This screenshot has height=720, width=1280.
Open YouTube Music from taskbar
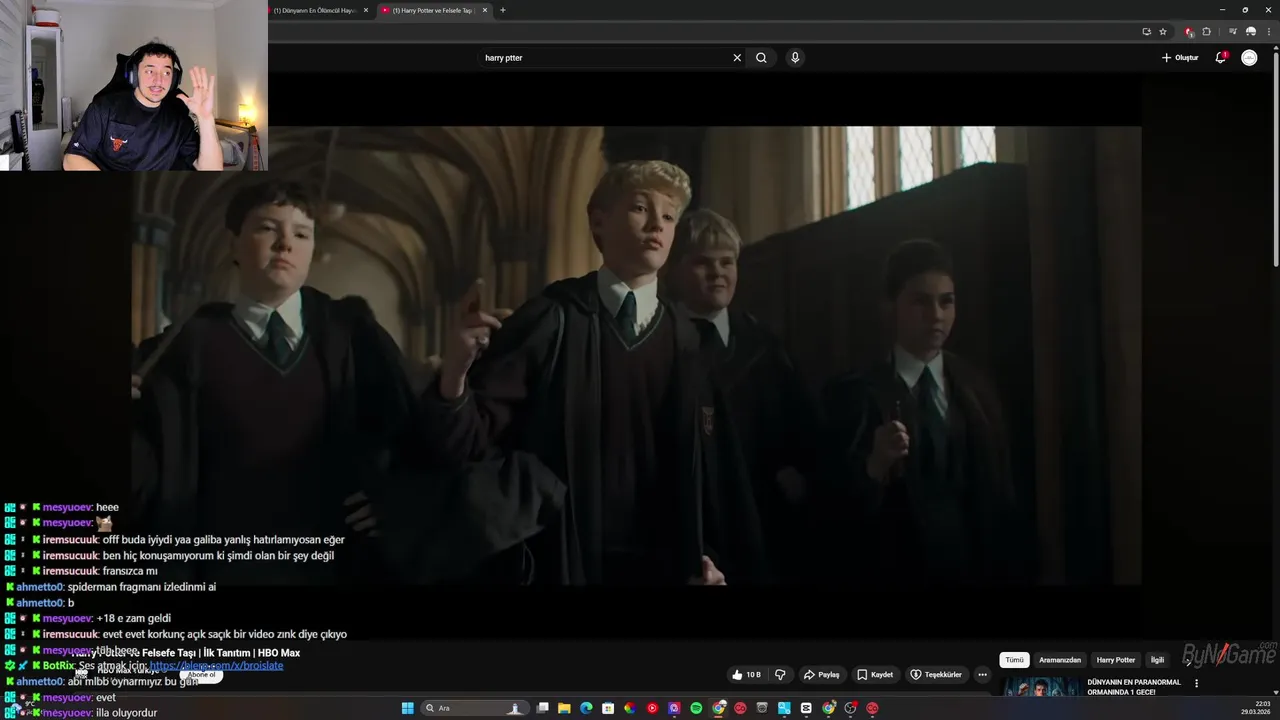[652, 708]
